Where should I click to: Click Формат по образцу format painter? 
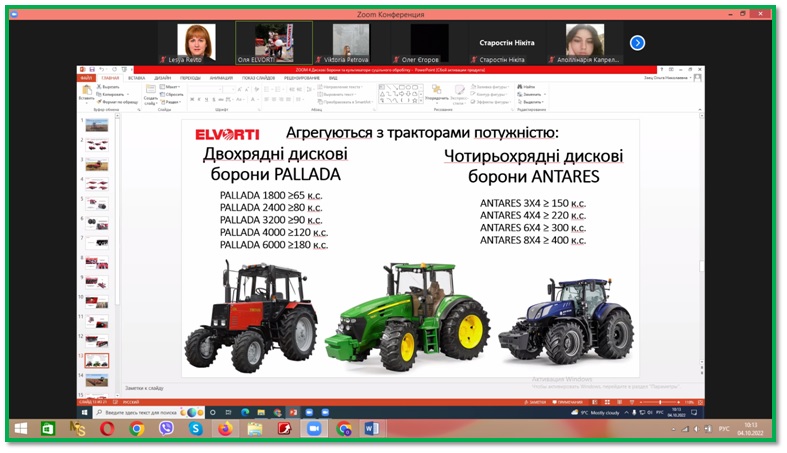tap(117, 102)
